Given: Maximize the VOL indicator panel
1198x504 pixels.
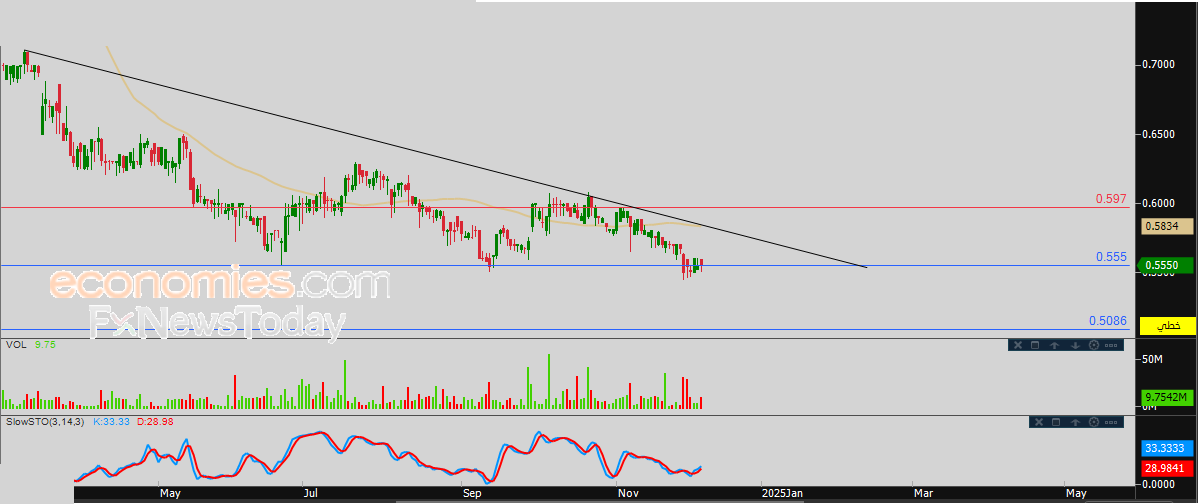Looking at the screenshot, I should coord(1035,345).
